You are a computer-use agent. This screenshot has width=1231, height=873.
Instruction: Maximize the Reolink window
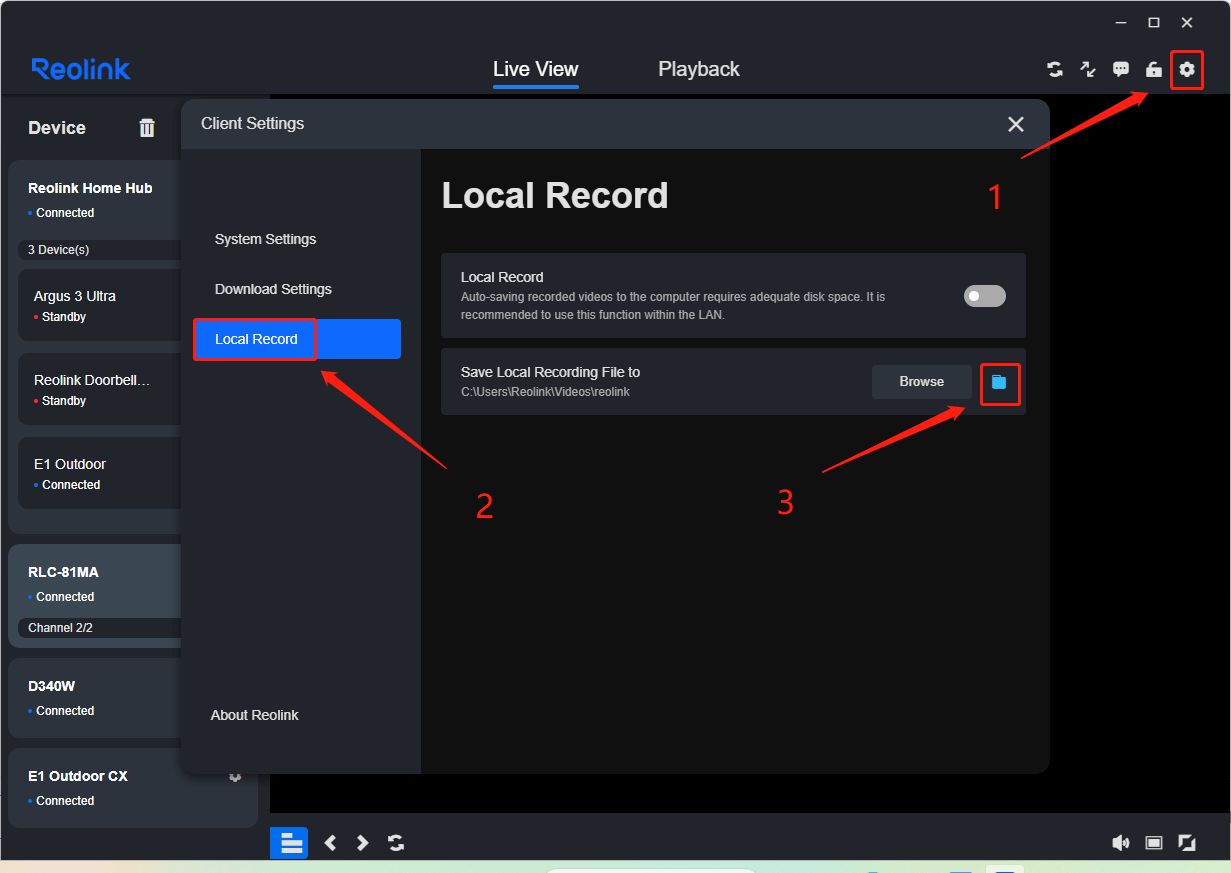click(1153, 22)
